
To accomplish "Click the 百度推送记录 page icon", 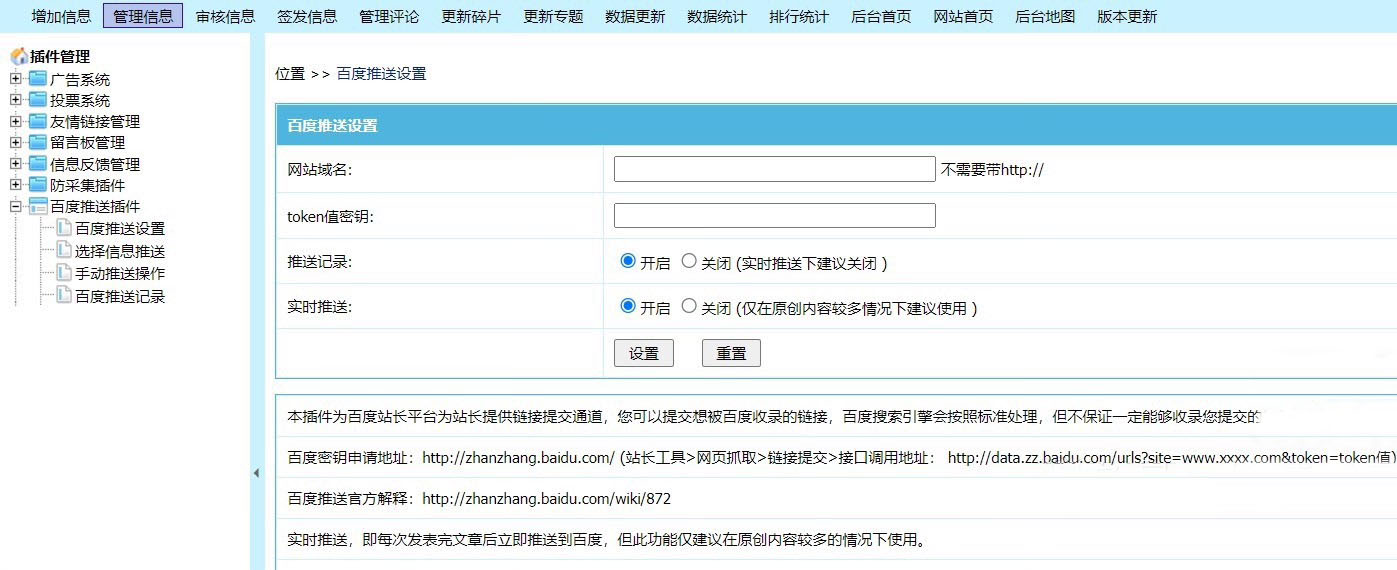I will [x=64, y=295].
